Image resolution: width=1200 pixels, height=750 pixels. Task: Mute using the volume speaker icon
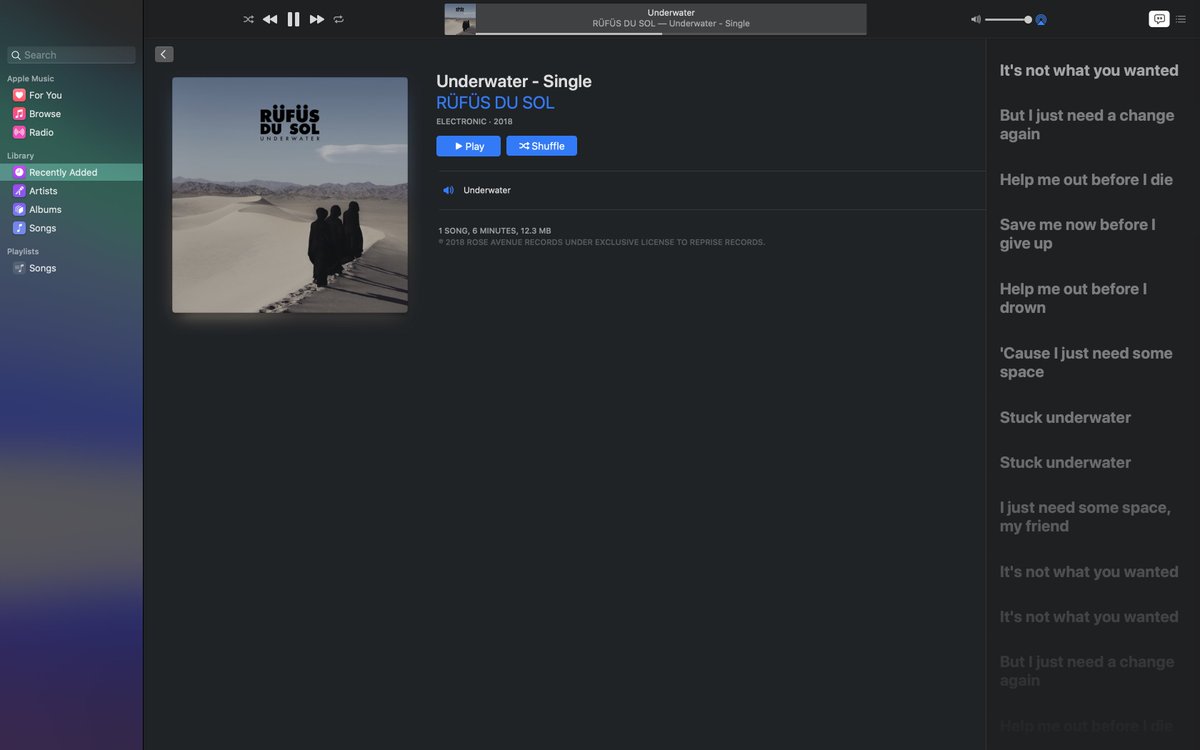[976, 19]
